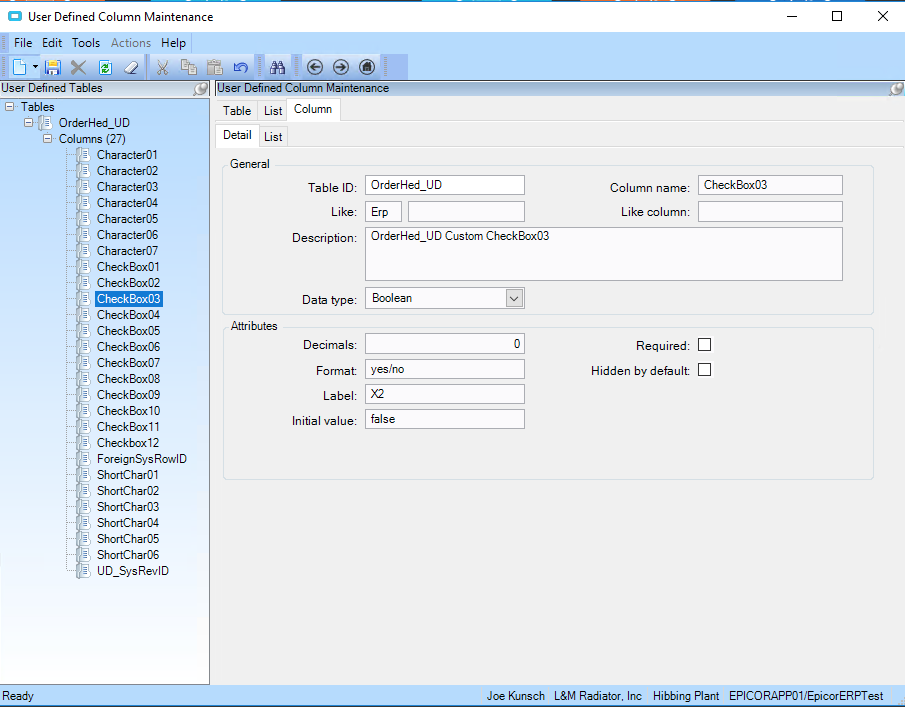Viewport: 905px width, 707px height.
Task: Click the binoculars Search icon
Action: (278, 67)
